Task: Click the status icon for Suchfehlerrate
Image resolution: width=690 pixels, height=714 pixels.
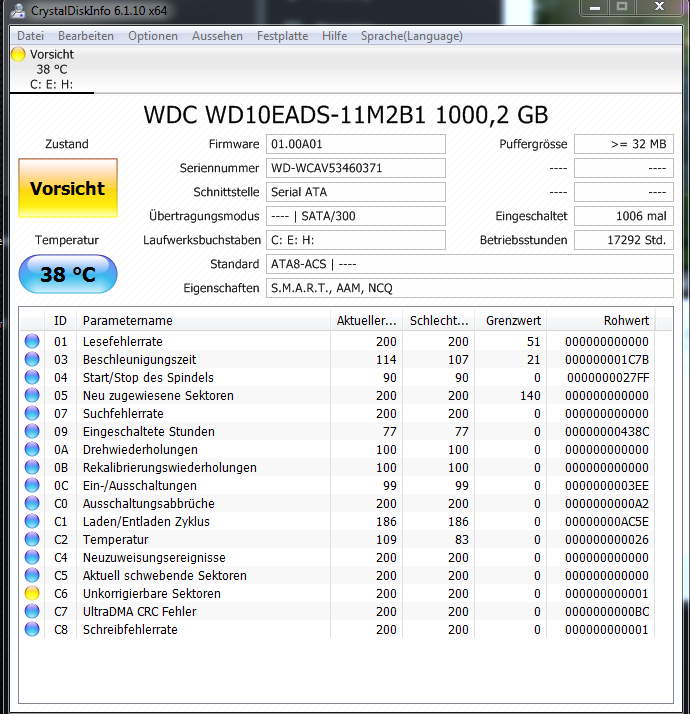Action: (32, 413)
